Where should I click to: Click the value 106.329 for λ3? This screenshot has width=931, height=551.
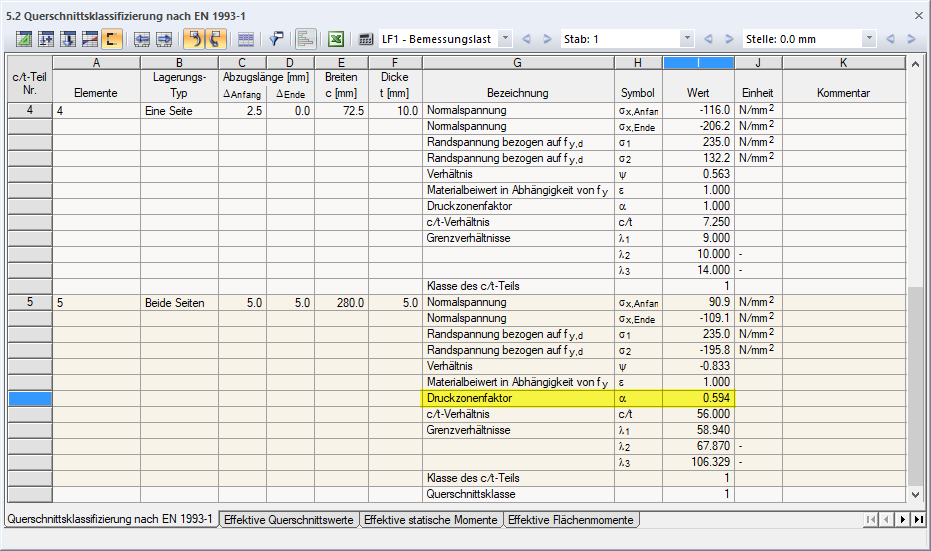pos(698,461)
